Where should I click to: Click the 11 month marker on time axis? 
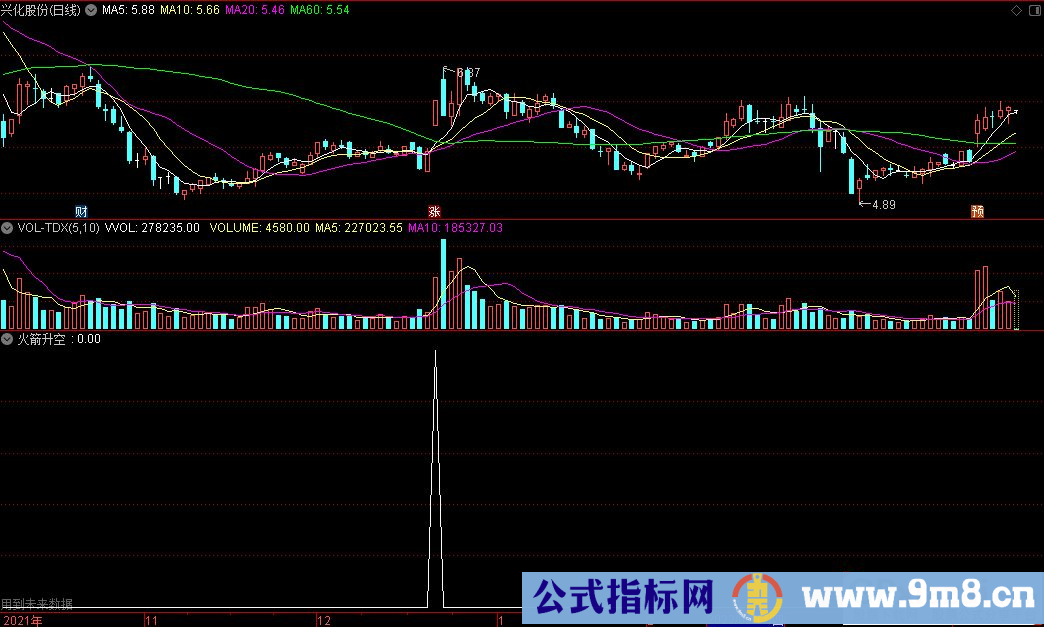(x=152, y=620)
